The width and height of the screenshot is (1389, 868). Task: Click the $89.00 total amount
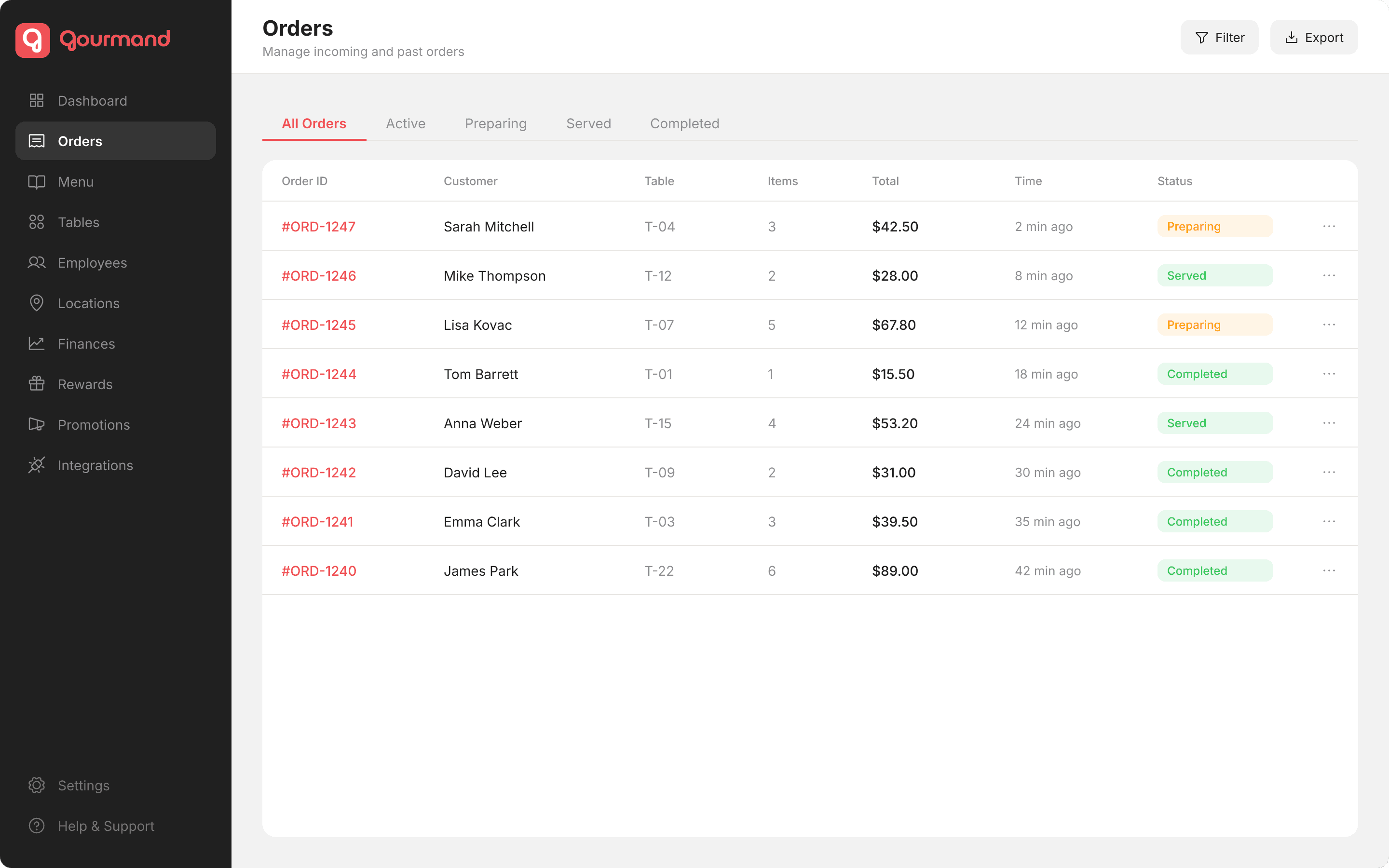click(895, 570)
